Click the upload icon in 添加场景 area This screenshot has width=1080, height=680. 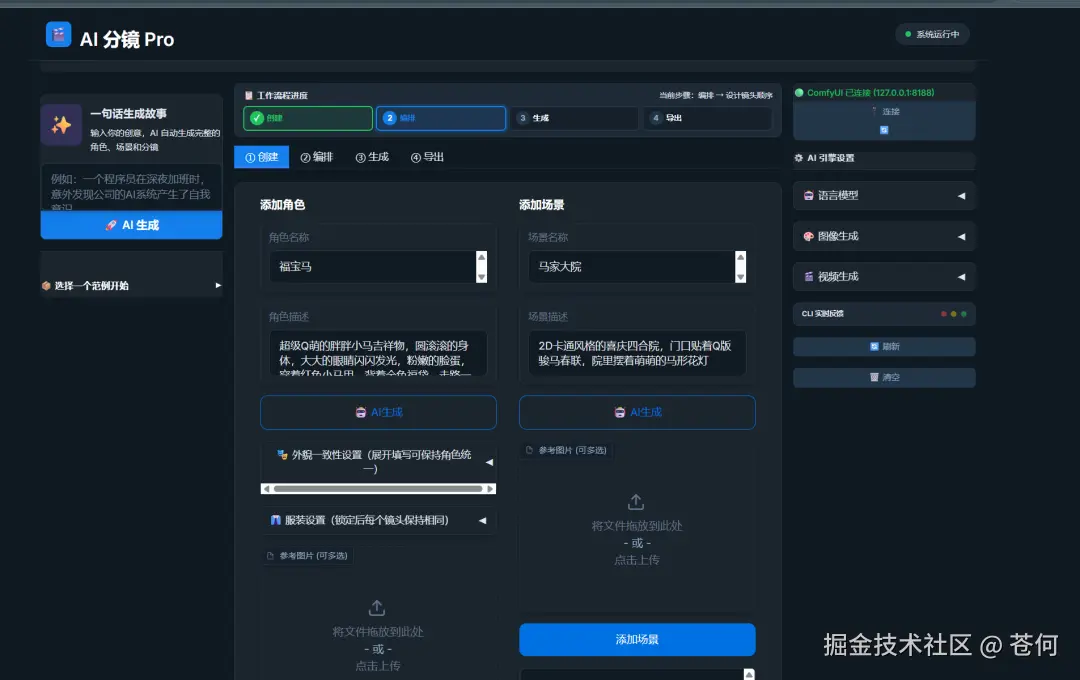[637, 502]
